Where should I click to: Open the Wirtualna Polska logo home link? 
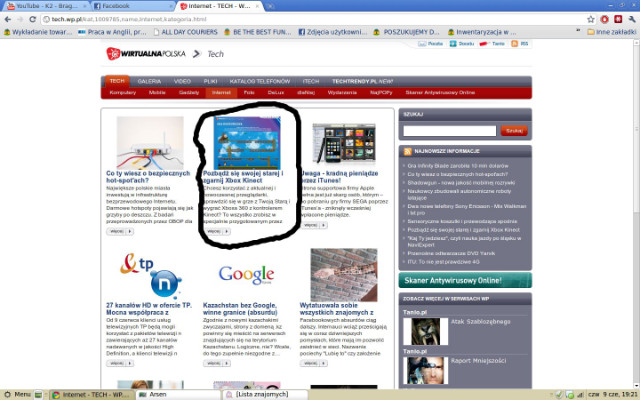click(146, 53)
